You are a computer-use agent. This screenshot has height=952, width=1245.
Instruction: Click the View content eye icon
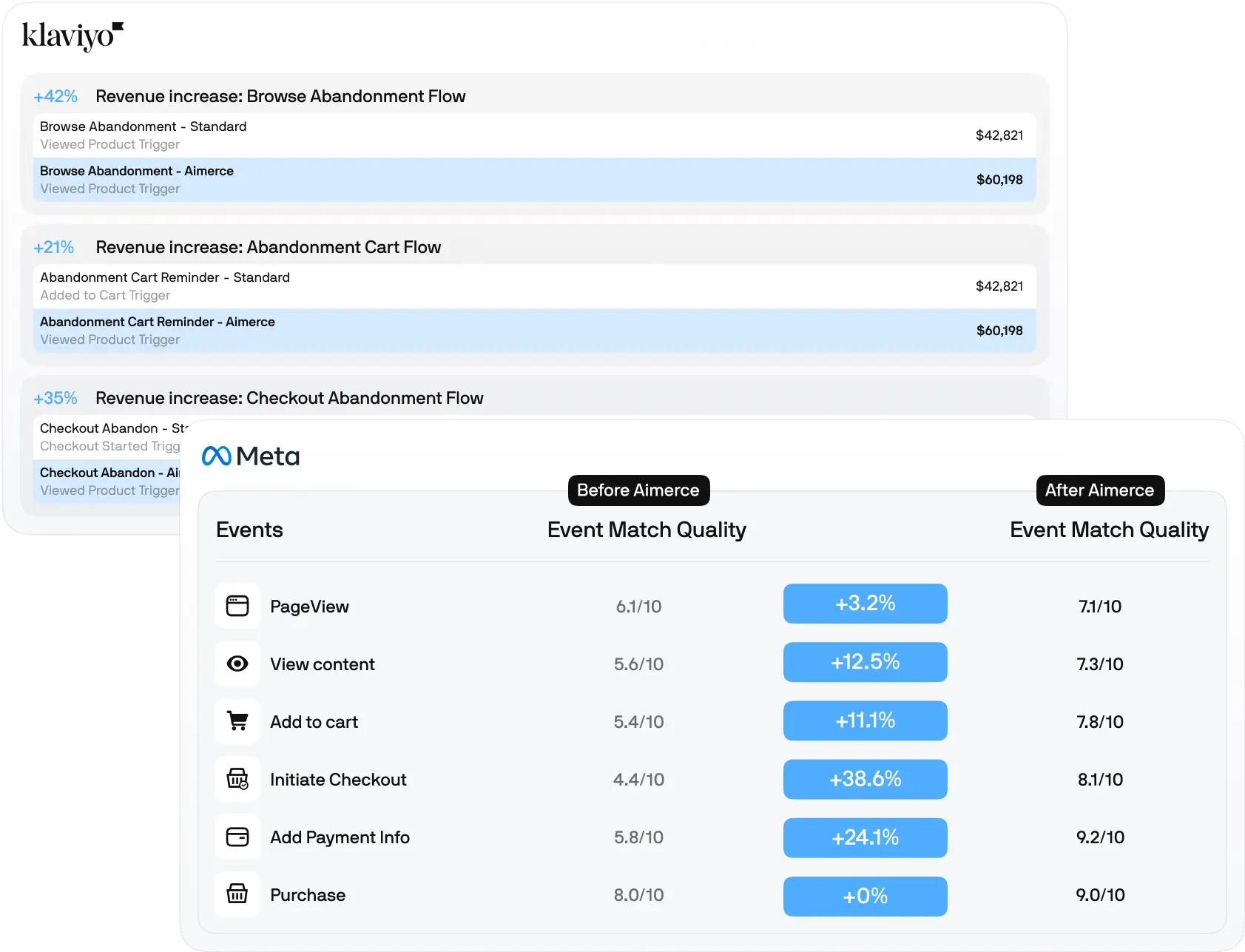(237, 664)
